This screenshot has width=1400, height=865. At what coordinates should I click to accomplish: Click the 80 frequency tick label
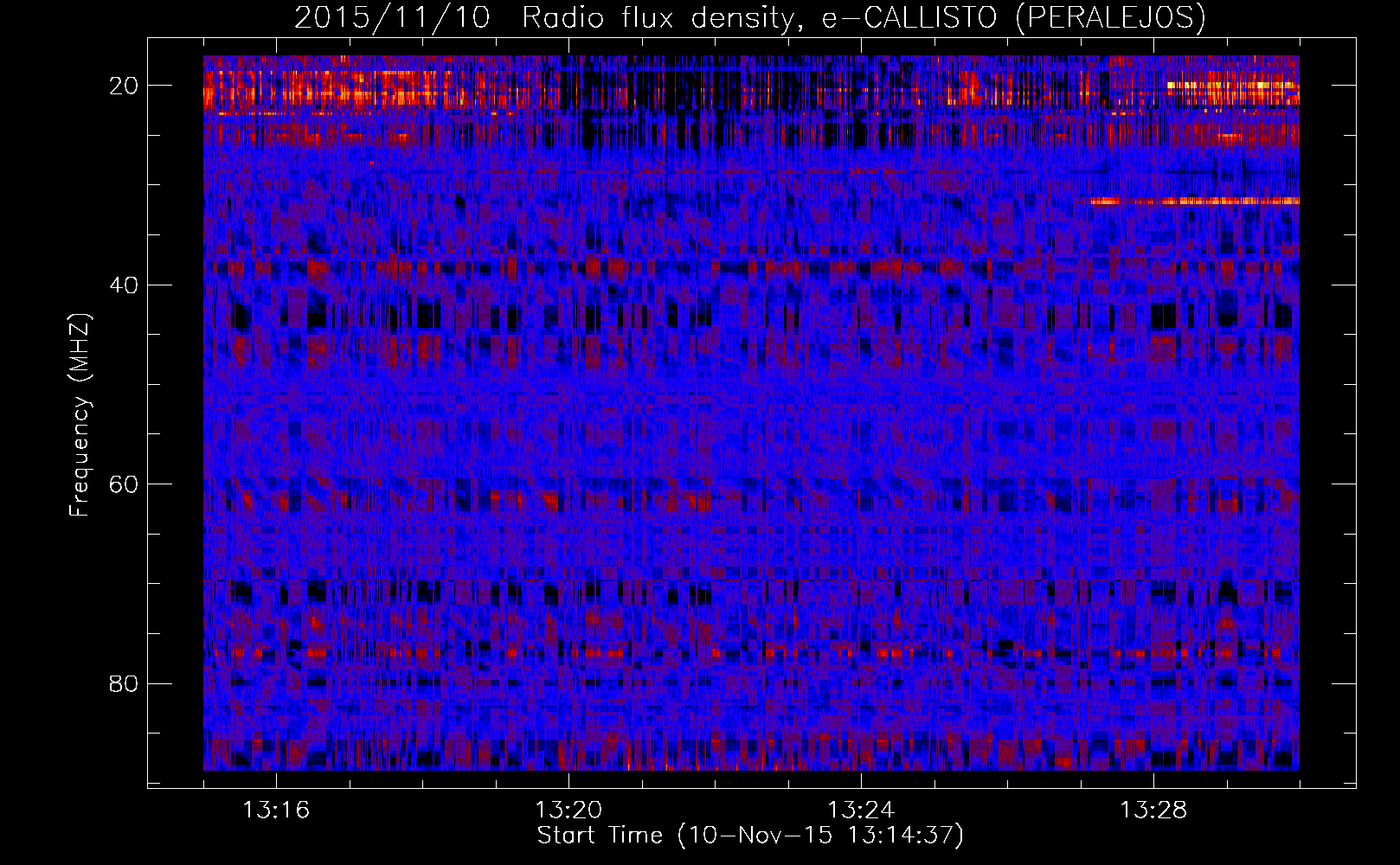(125, 684)
